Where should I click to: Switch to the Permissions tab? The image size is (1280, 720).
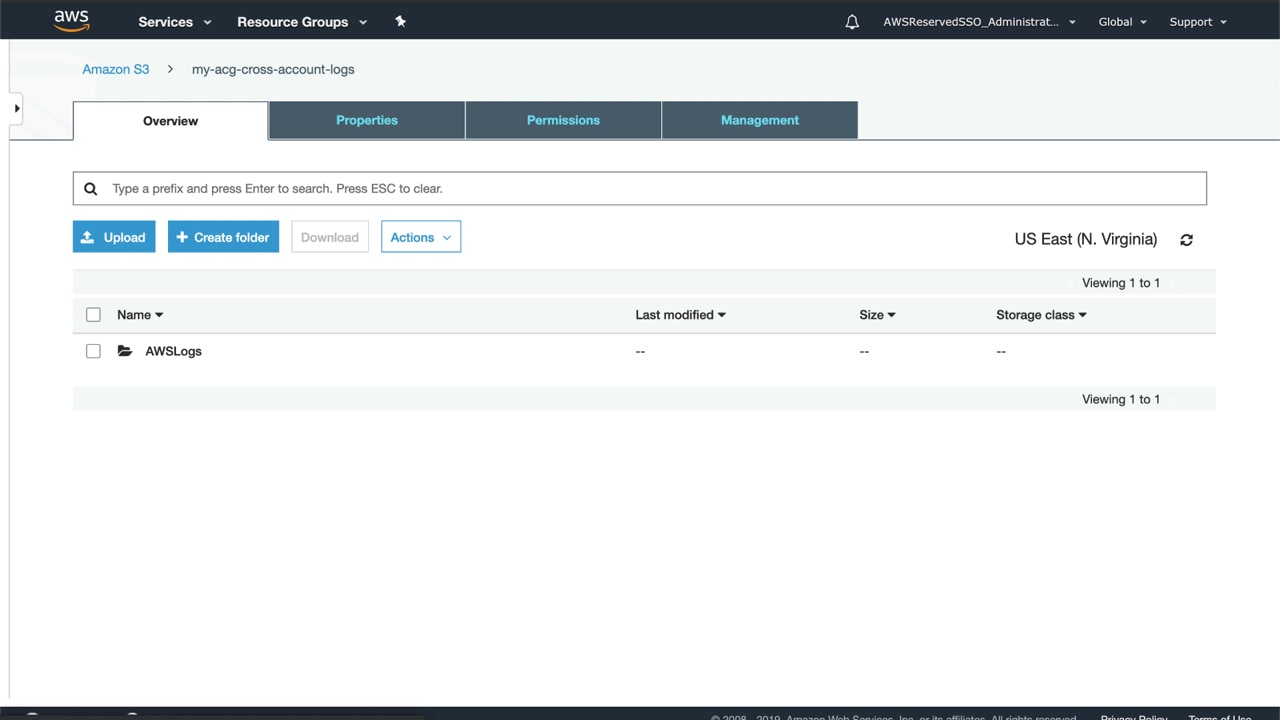click(563, 120)
